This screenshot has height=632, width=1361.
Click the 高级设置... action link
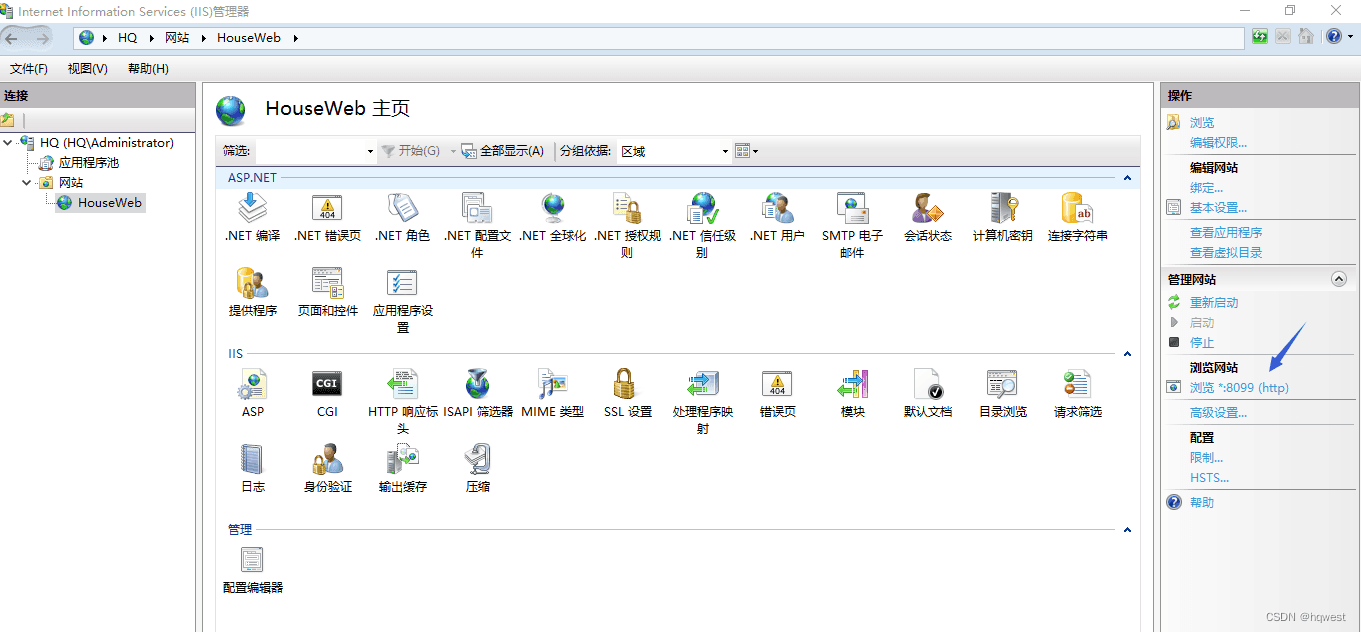click(1218, 413)
